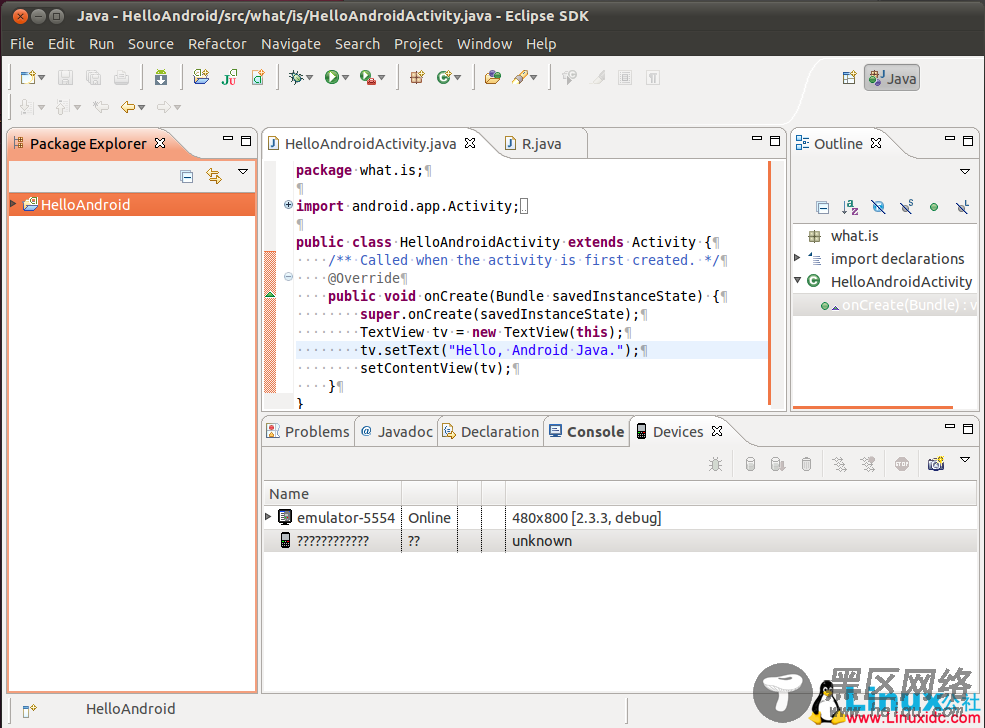
Task: Select the Java perspective button
Action: 892,78
